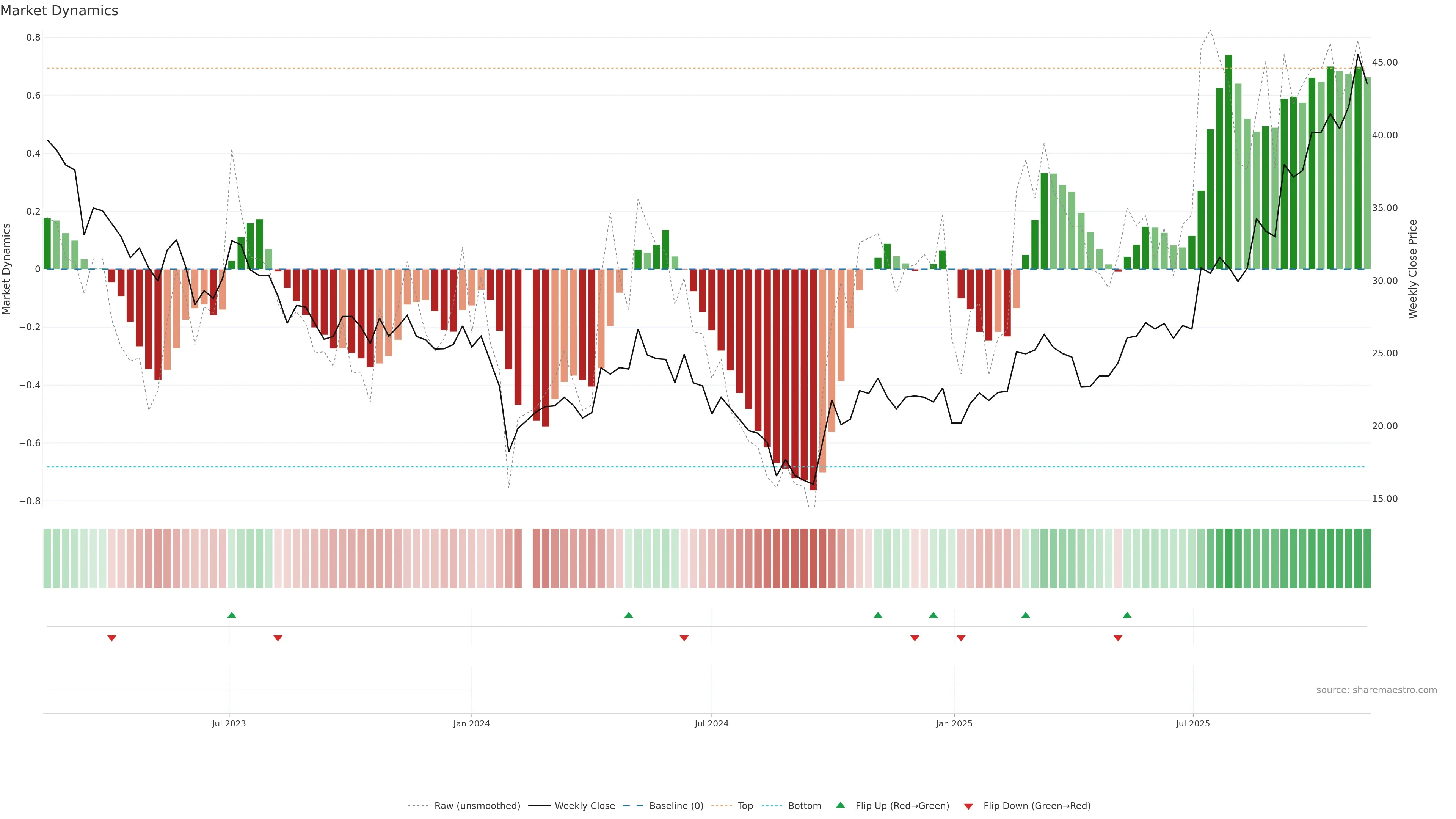Click the Jul 2025 x-axis label
This screenshot has width=1456, height=819.
click(x=1192, y=723)
